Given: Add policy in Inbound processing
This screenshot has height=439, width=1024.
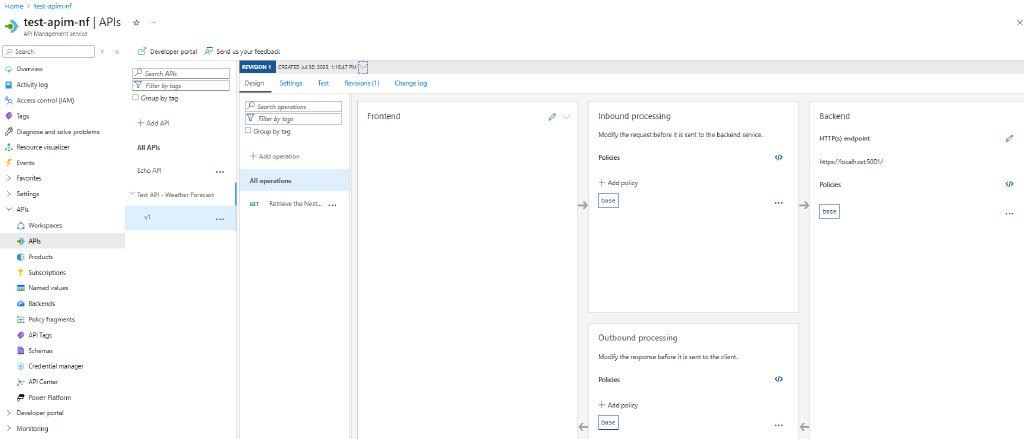Looking at the screenshot, I should click(x=618, y=183).
